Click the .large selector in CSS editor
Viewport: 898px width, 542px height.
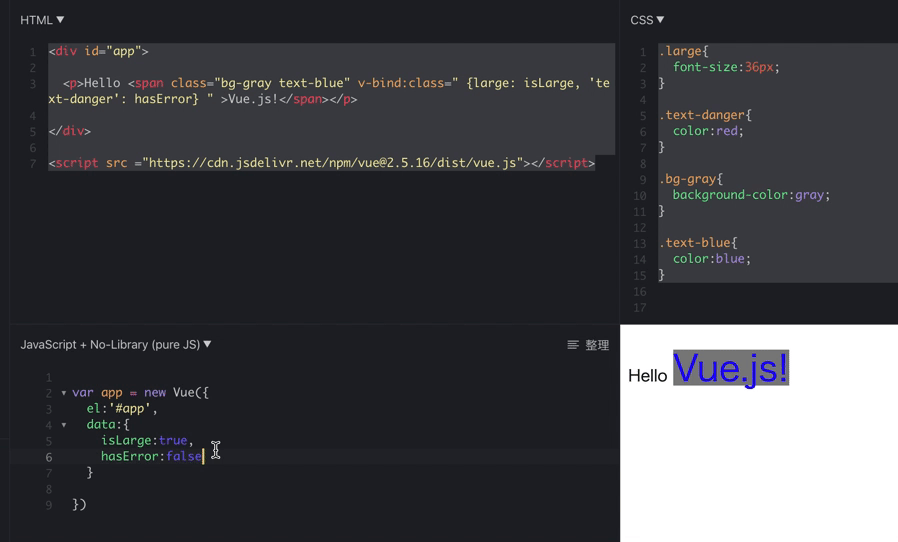680,51
